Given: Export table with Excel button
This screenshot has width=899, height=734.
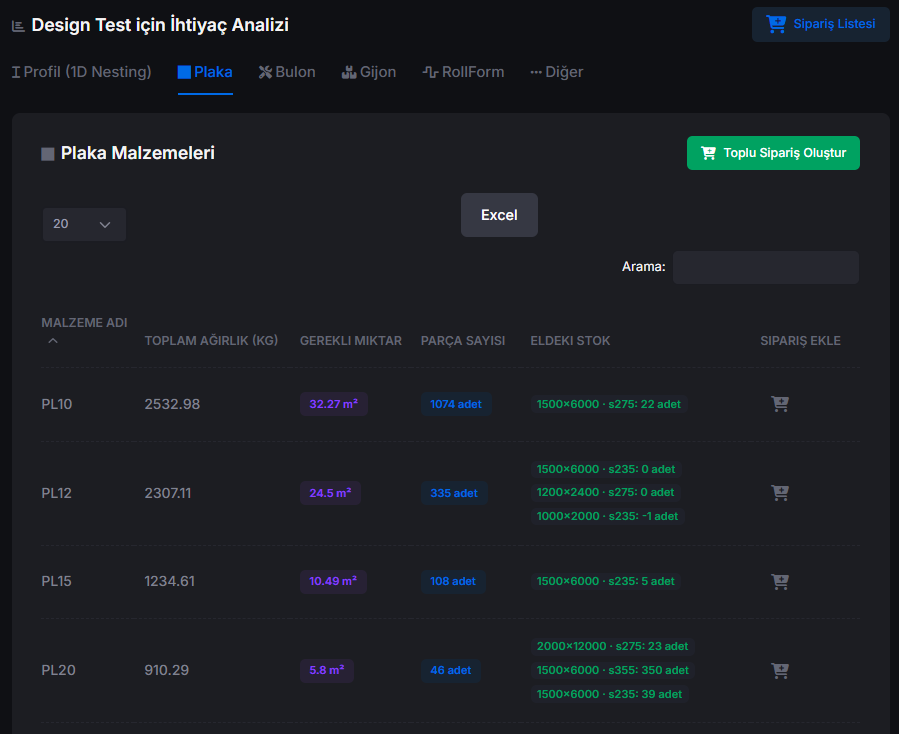Looking at the screenshot, I should (499, 215).
